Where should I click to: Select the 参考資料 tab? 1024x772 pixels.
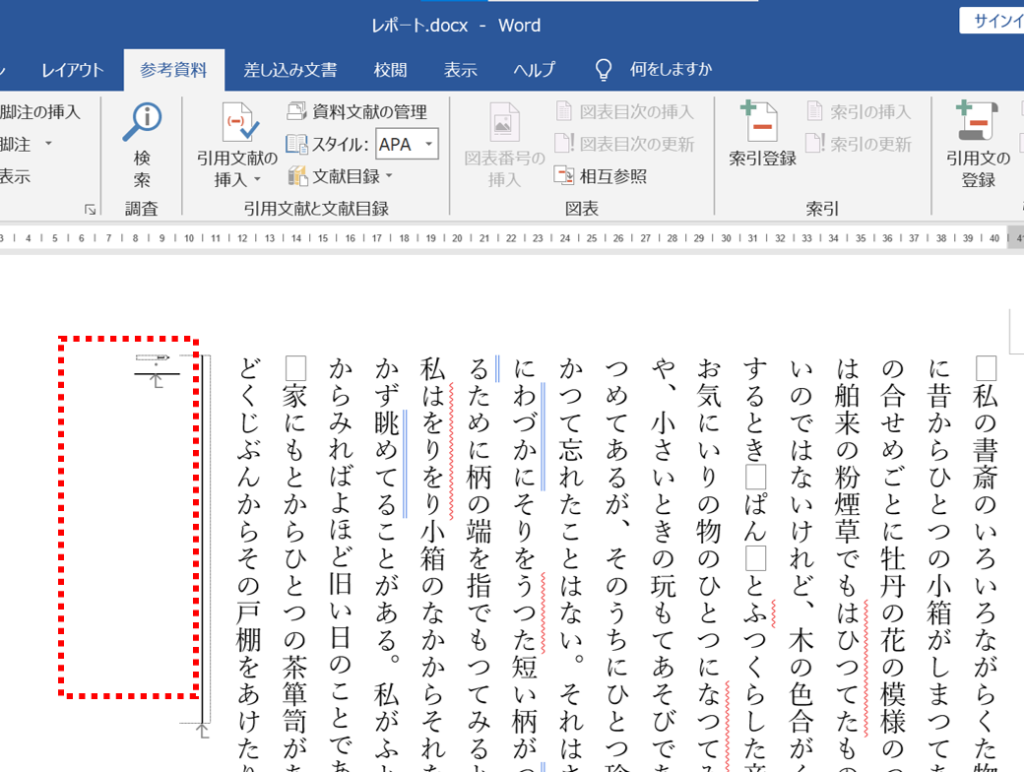click(174, 70)
